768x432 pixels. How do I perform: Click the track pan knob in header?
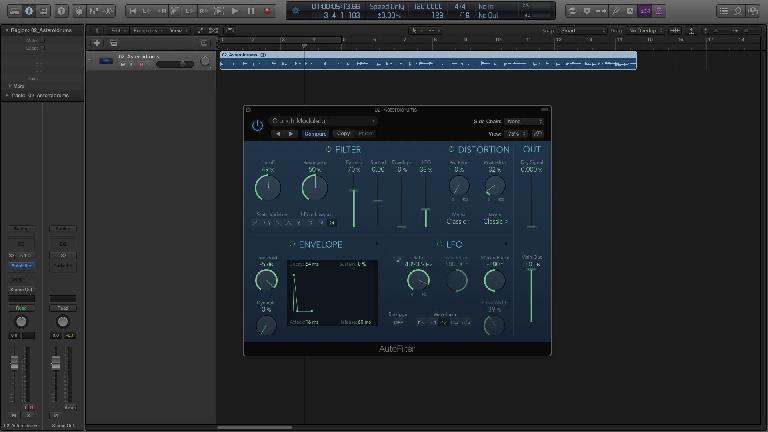205,61
